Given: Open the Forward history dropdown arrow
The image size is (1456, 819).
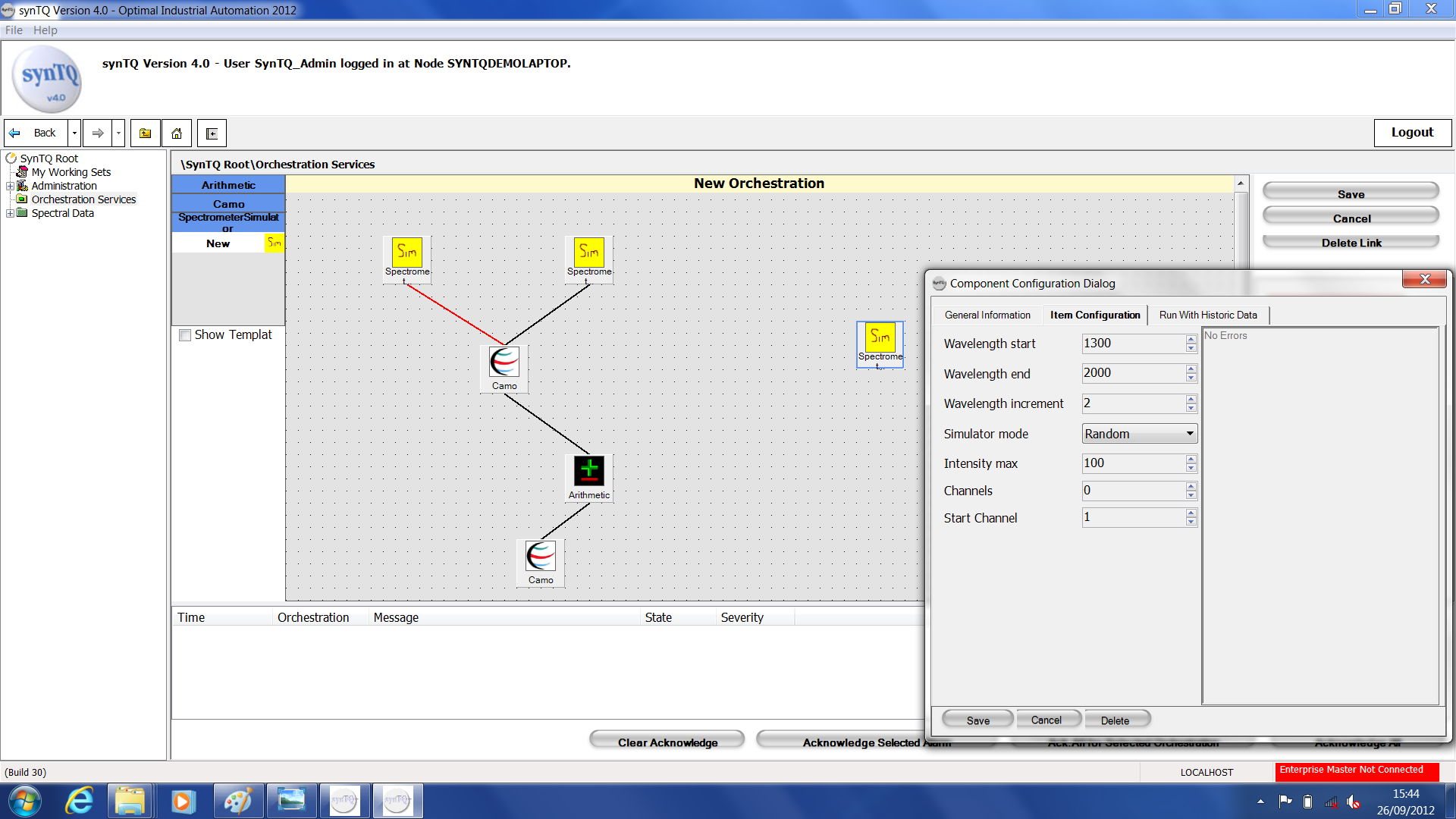Looking at the screenshot, I should (x=118, y=133).
